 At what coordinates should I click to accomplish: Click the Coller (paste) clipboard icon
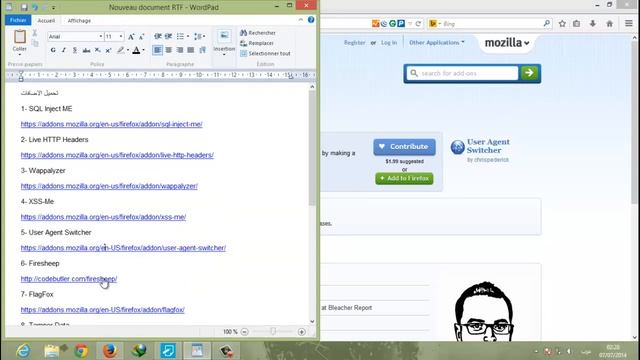click(19, 37)
